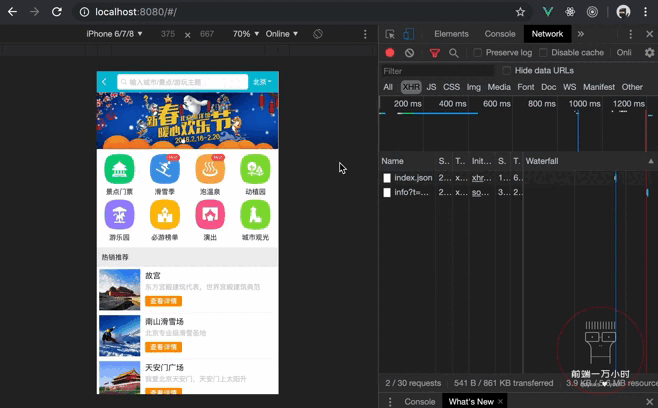Filter requests by XHR
658x408 pixels.
(411, 87)
